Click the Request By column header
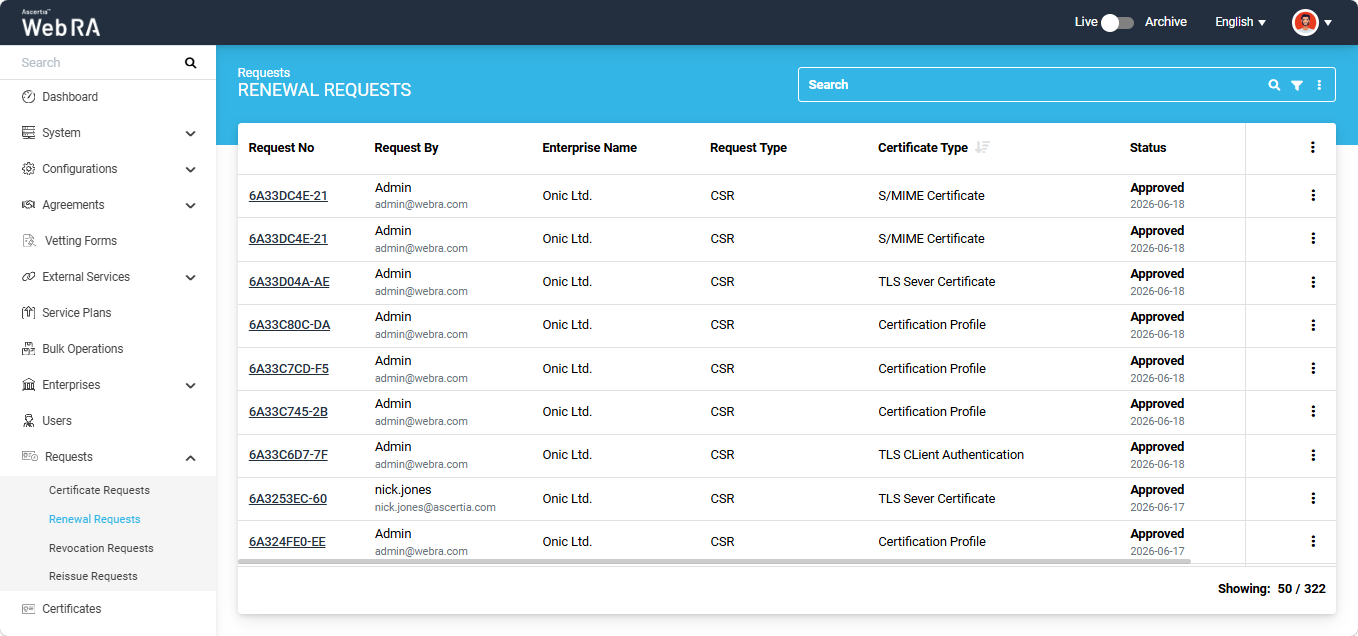The image size is (1358, 636). (x=406, y=148)
